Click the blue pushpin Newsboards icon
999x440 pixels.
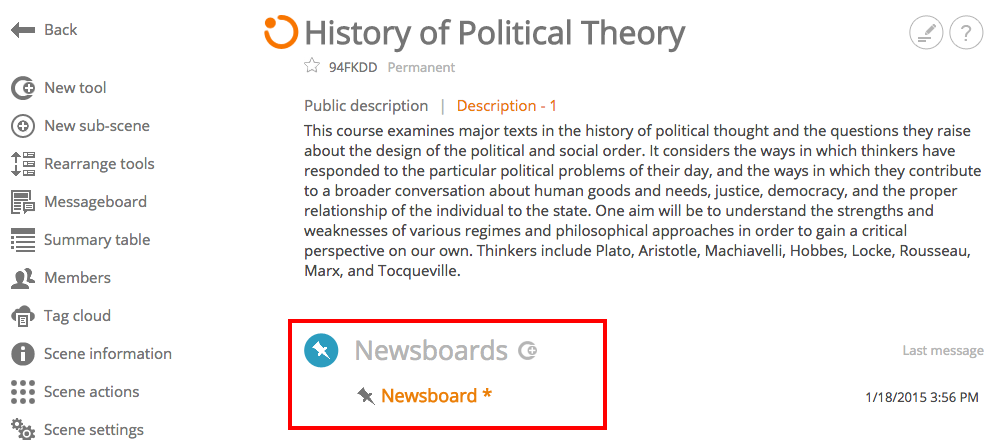point(320,350)
